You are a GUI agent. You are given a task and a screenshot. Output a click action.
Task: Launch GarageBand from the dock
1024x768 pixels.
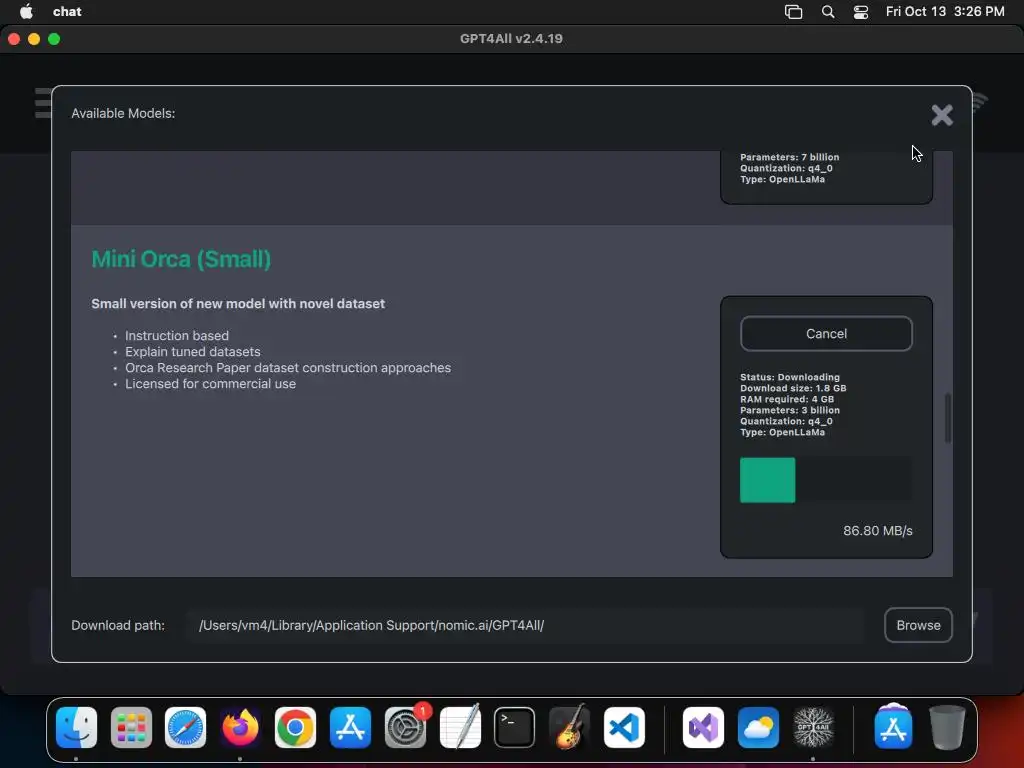569,727
